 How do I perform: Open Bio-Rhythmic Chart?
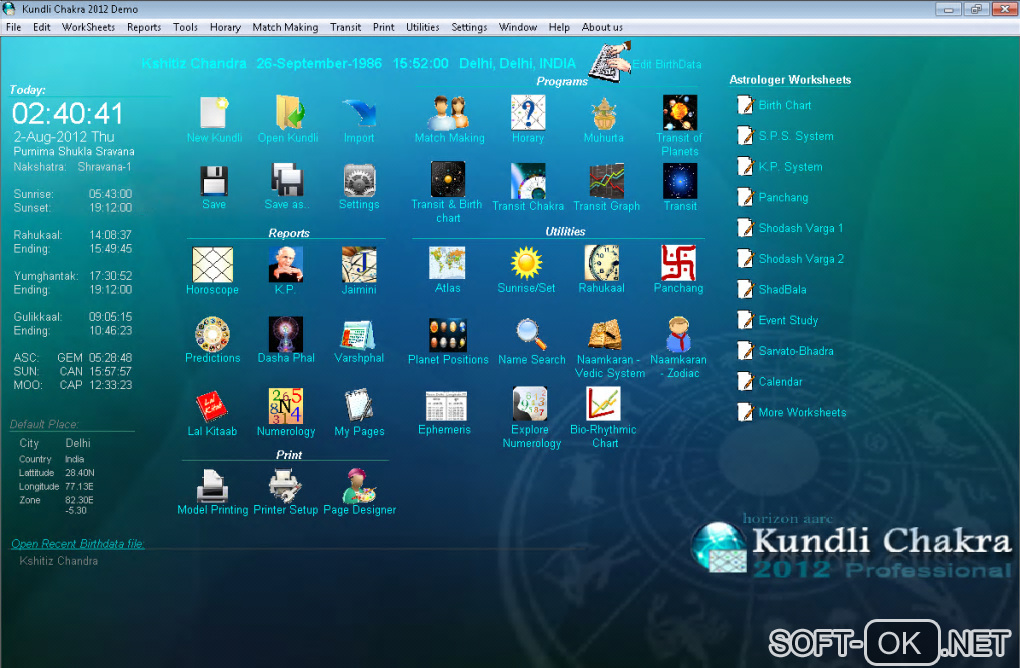tap(603, 403)
